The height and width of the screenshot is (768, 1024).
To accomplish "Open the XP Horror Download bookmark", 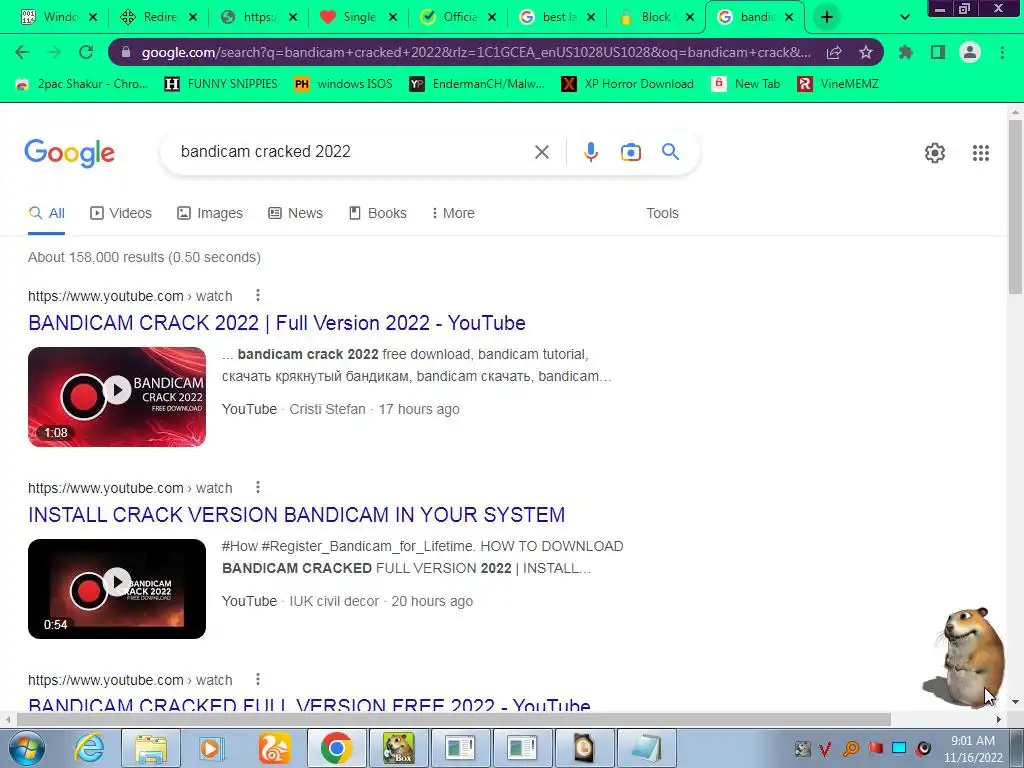I will click(628, 84).
